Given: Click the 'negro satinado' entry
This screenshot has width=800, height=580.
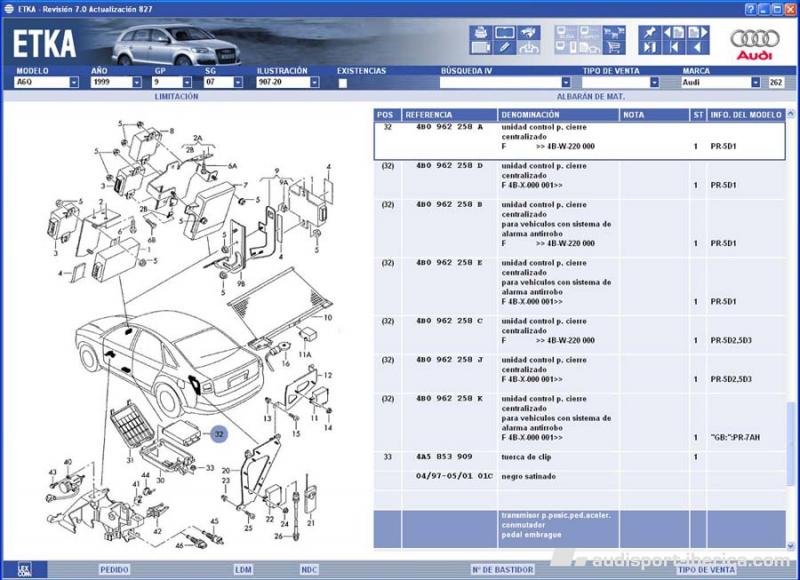Looking at the screenshot, I should coord(529,476).
